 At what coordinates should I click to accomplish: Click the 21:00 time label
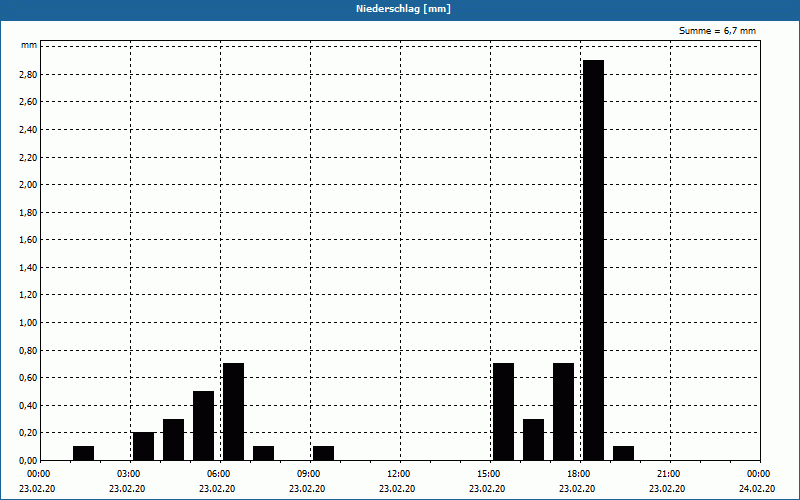click(x=670, y=474)
